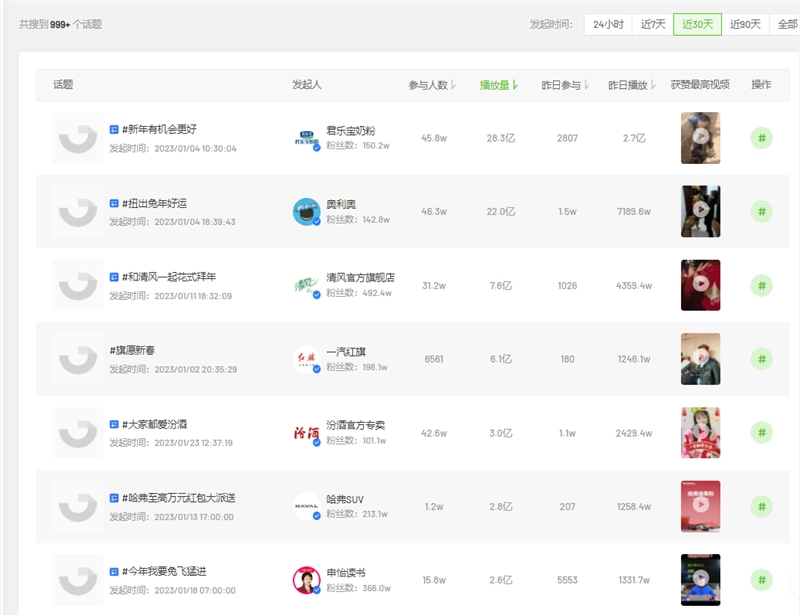Viewport: 800px width, 615px height.
Task: Open 哈弗SUV initiator profile link
Action: (x=348, y=498)
